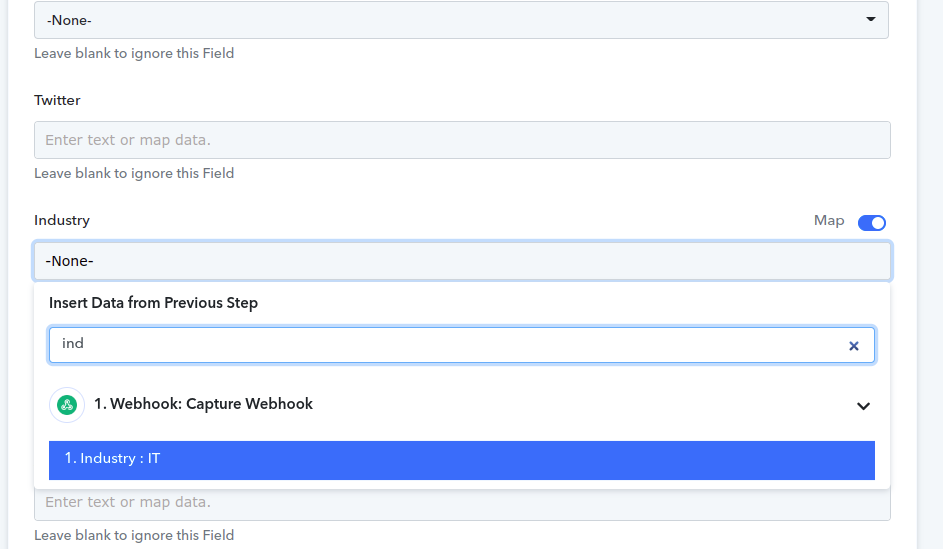Image resolution: width=943 pixels, height=549 pixels.
Task: Click 'Insert Data from Previous Step' heading
Action: (x=153, y=302)
